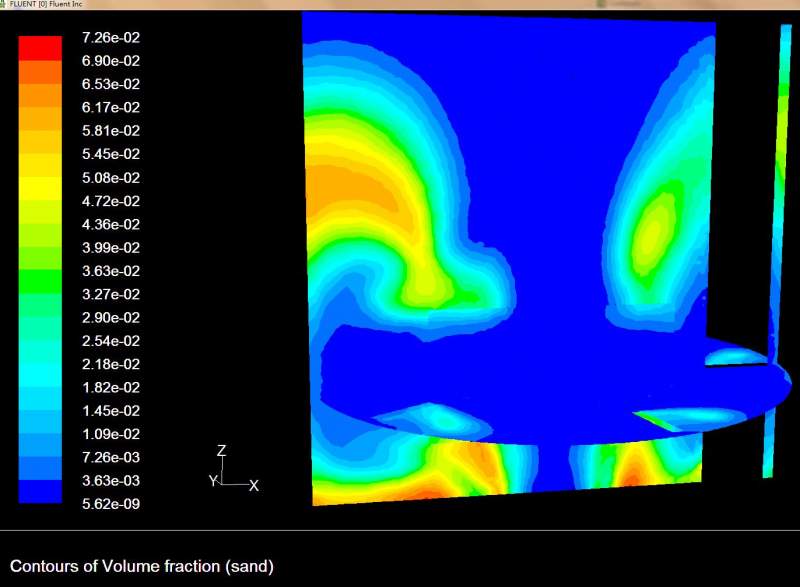
Task: Select the legend value 5.45e-02
Action: pos(111,154)
